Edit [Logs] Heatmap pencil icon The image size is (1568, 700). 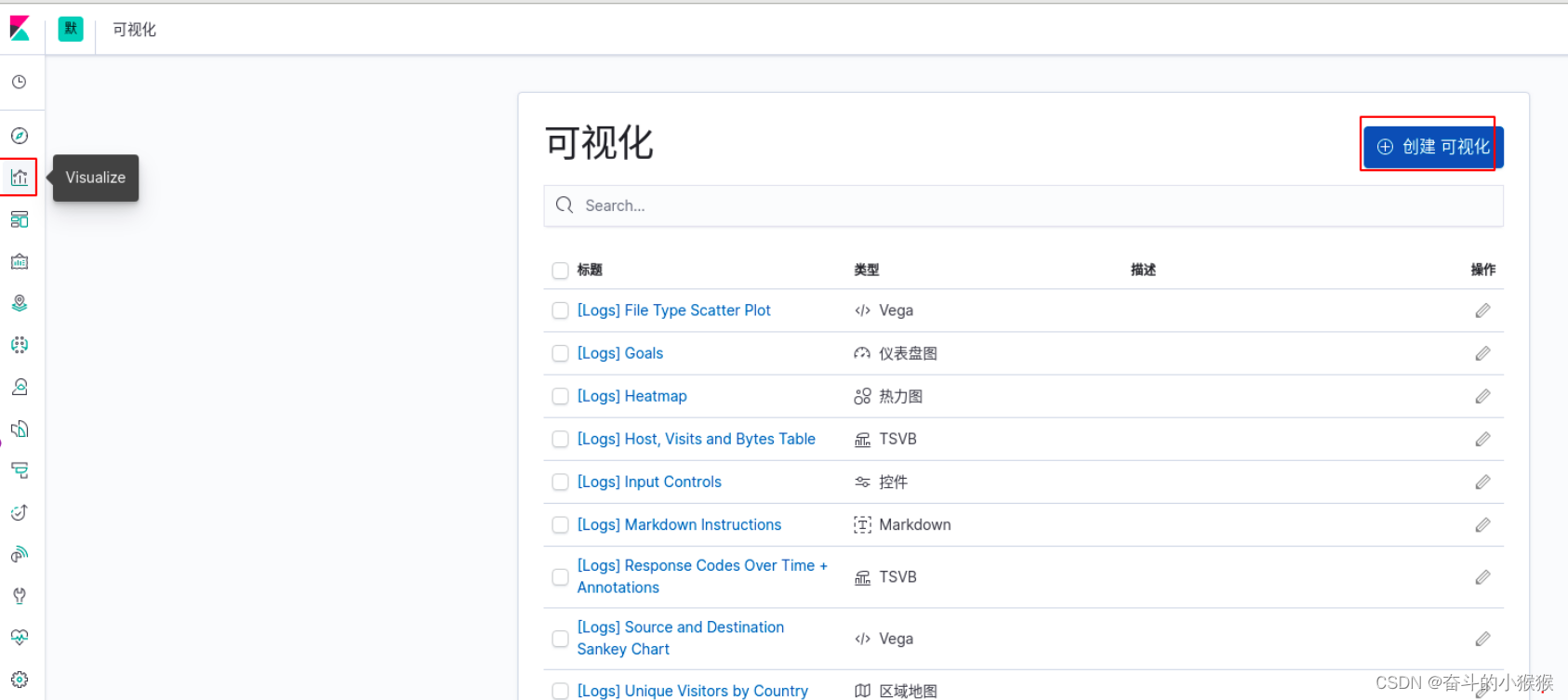pos(1482,396)
